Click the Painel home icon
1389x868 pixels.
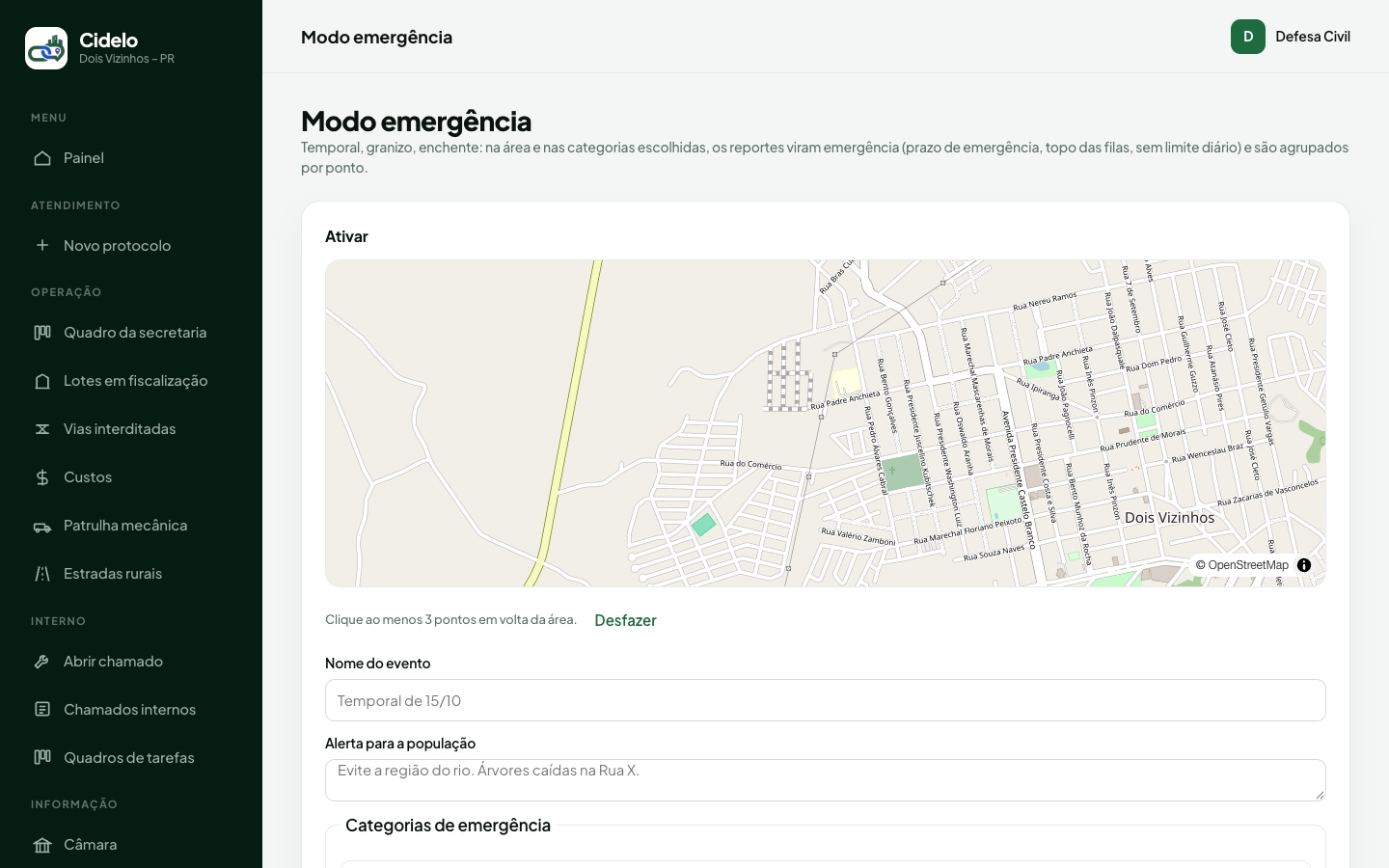tap(42, 158)
